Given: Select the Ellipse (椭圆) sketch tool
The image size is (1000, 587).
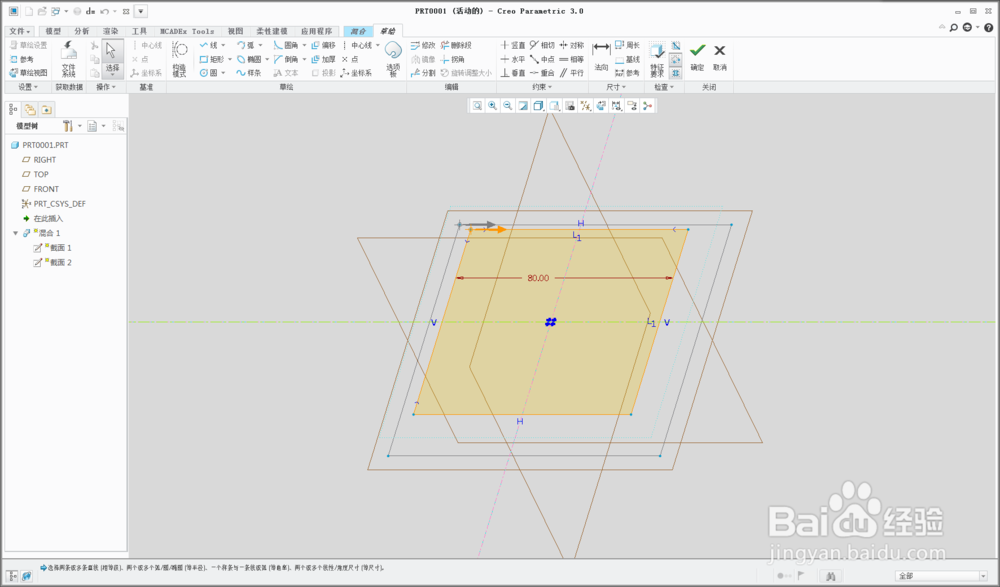Looking at the screenshot, I should pos(249,59).
